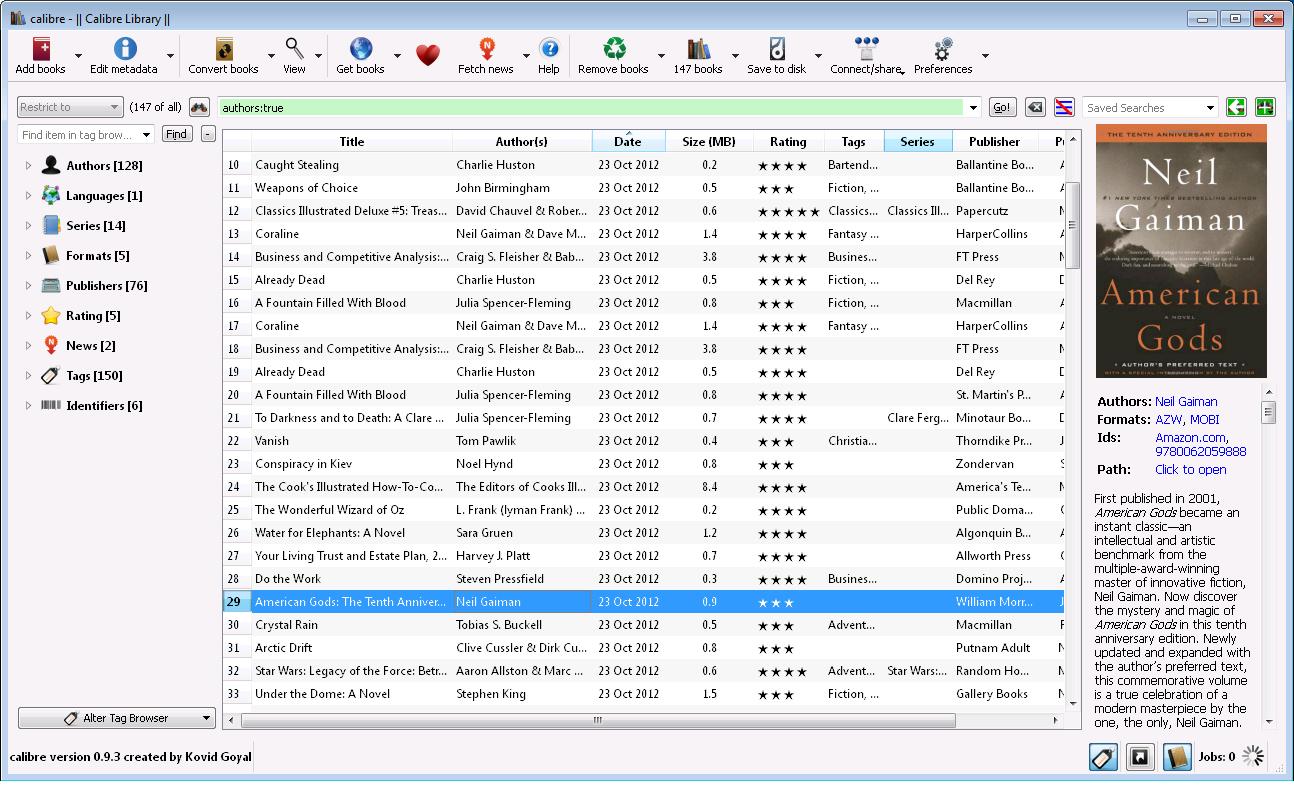Open Add books dropdown arrow
The width and height of the screenshot is (1294, 800).
(x=78, y=56)
